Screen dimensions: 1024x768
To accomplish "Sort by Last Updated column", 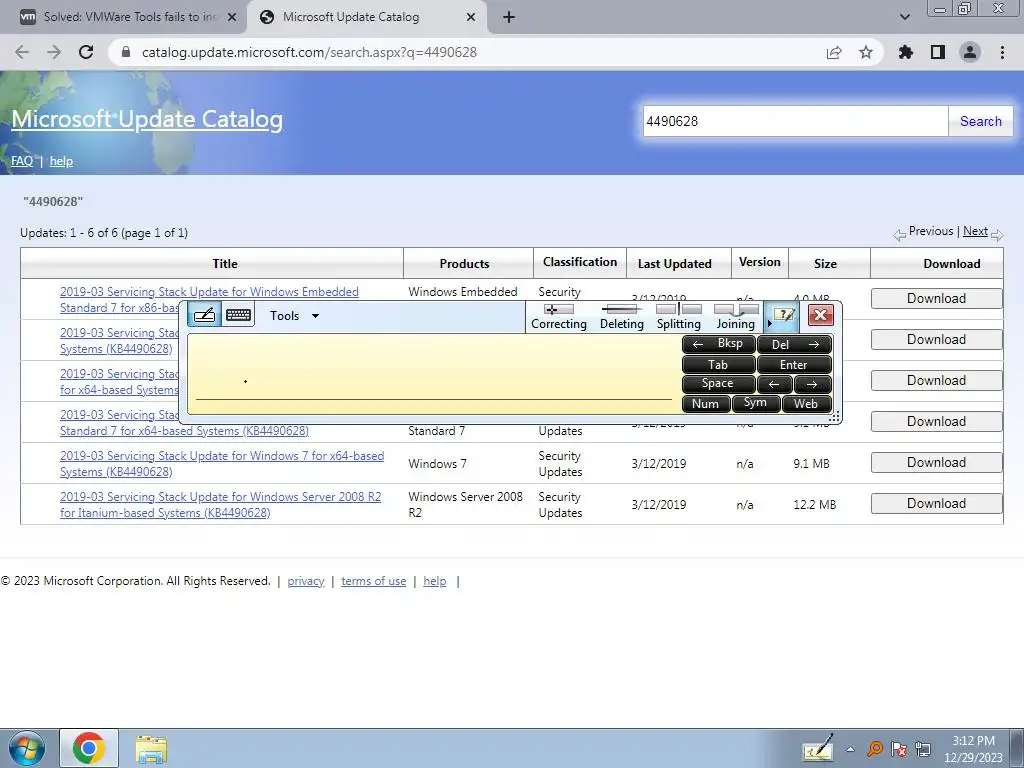I will (675, 263).
